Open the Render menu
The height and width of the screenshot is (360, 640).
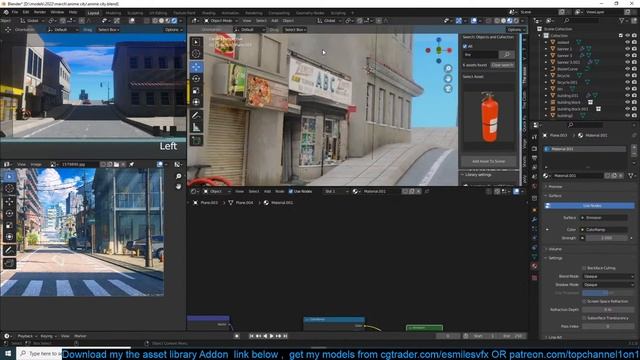[x=40, y=12]
